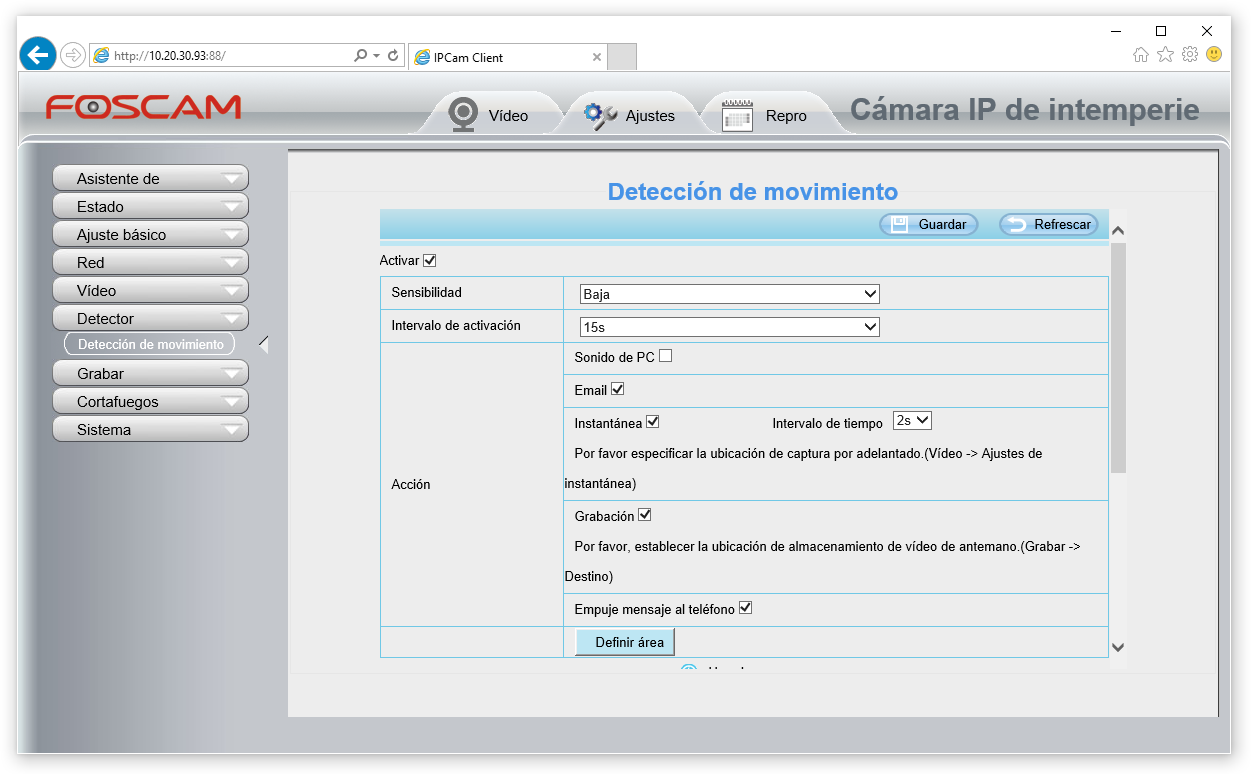Click the webcam icon on the Vídeo tab
Screen dimensions: 1251x774
(463, 115)
